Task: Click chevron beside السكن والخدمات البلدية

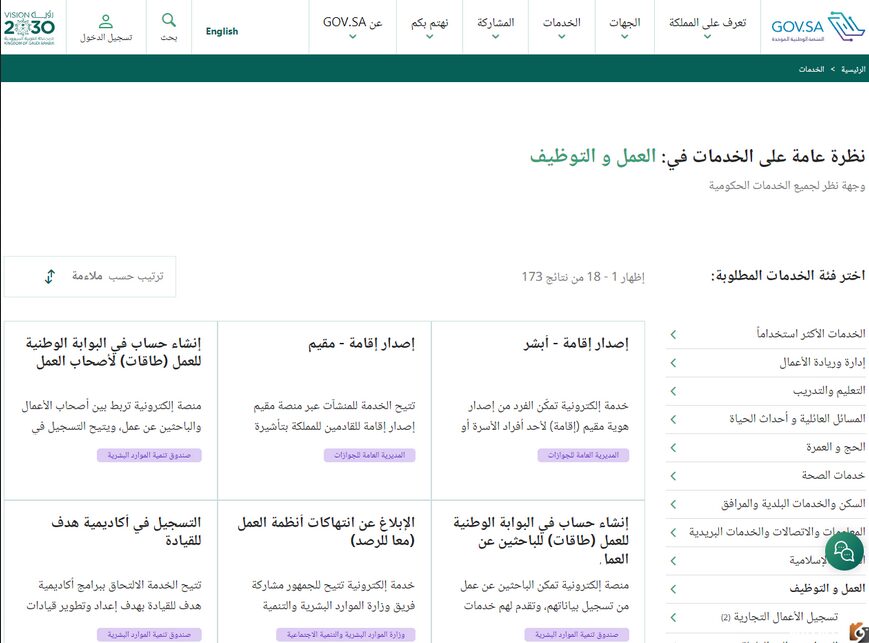Action: (673, 504)
